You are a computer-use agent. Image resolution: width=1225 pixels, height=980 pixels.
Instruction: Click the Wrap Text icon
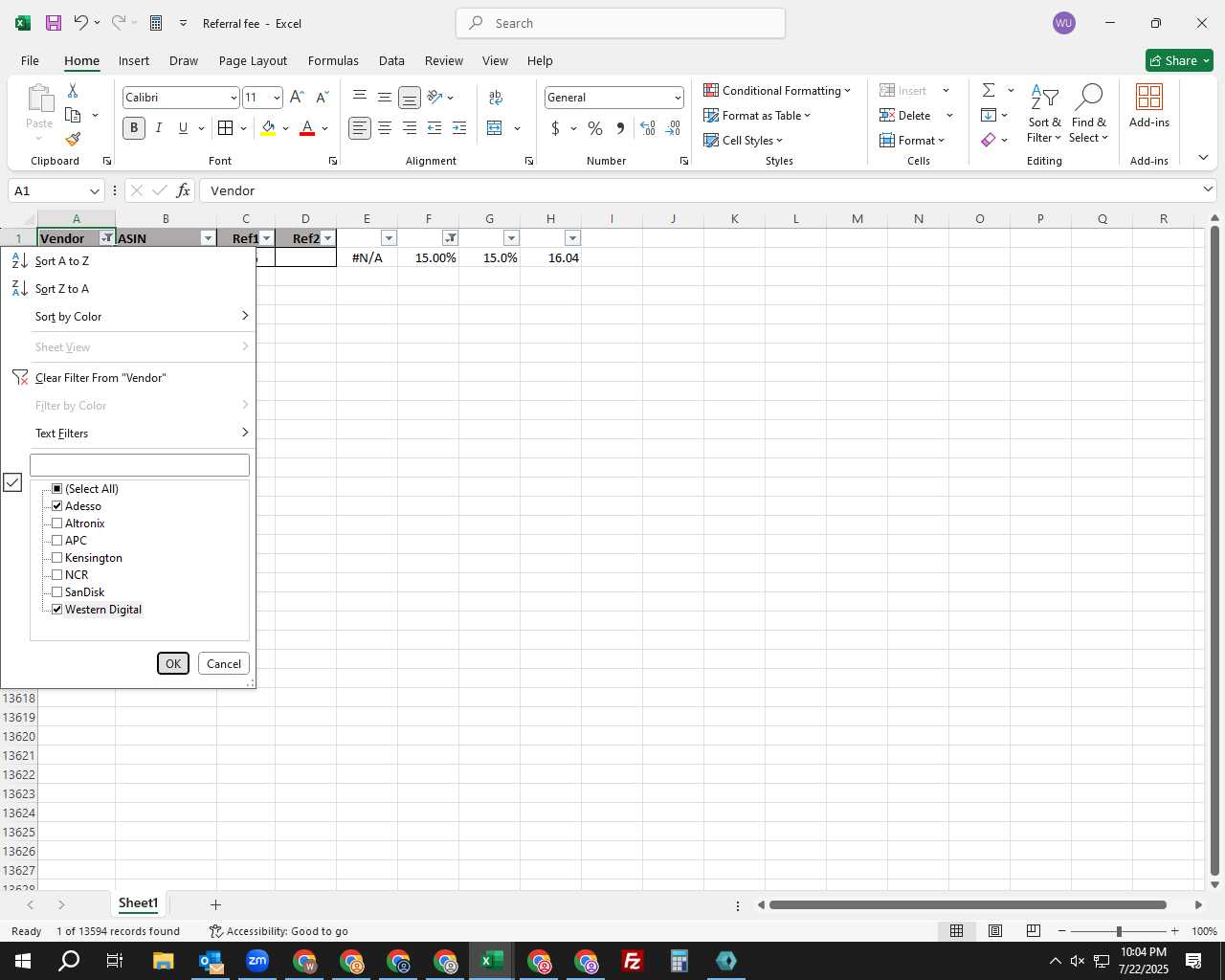(496, 97)
